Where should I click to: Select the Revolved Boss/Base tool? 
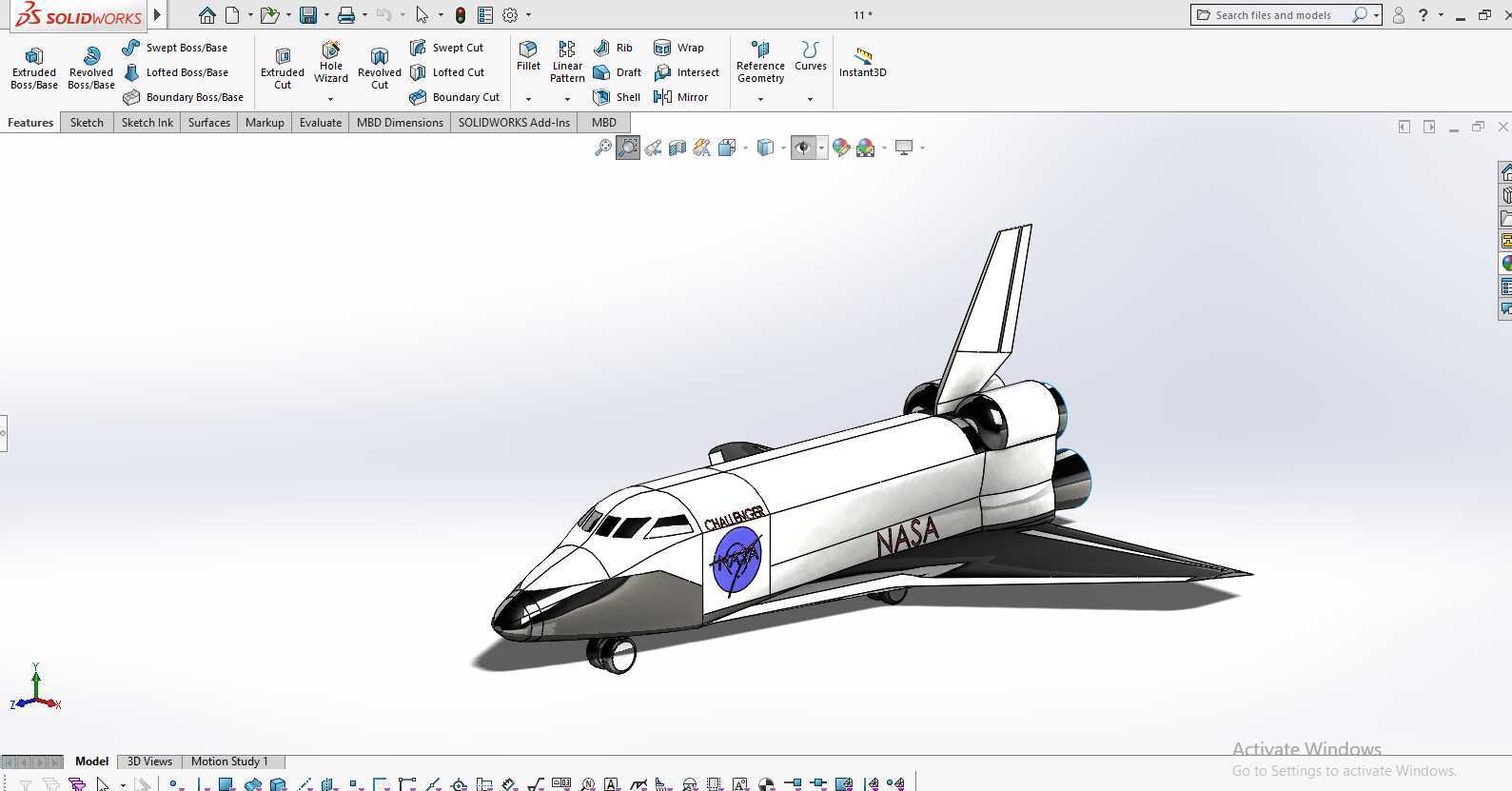click(91, 68)
